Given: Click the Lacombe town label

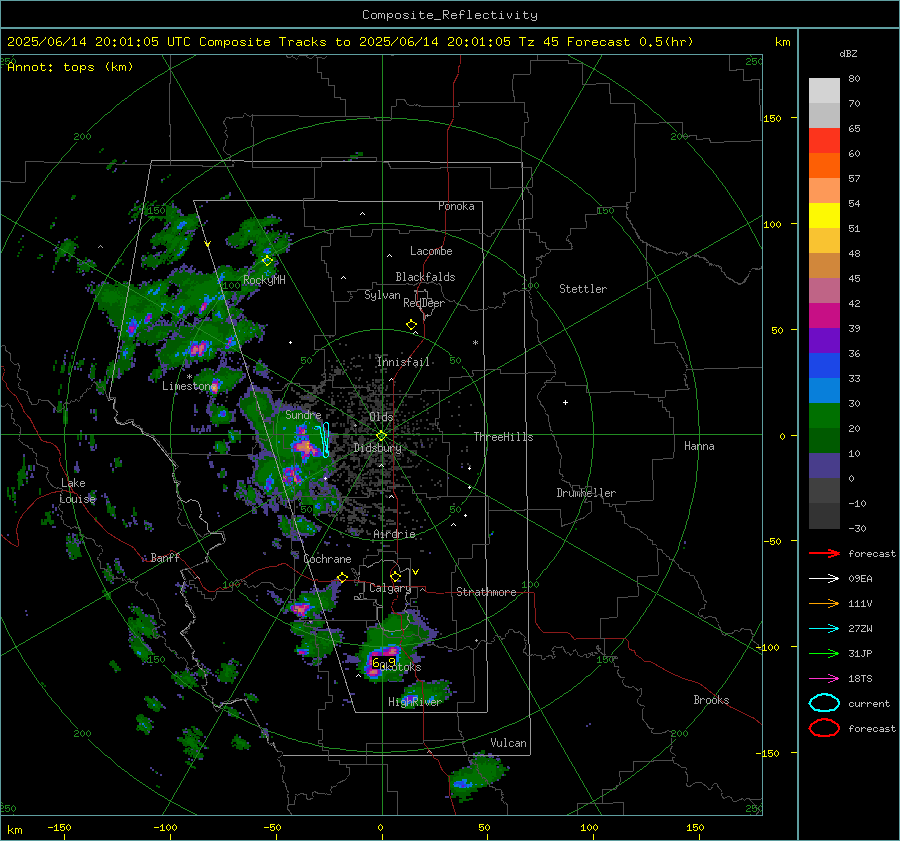Looking at the screenshot, I should click(x=431, y=251).
